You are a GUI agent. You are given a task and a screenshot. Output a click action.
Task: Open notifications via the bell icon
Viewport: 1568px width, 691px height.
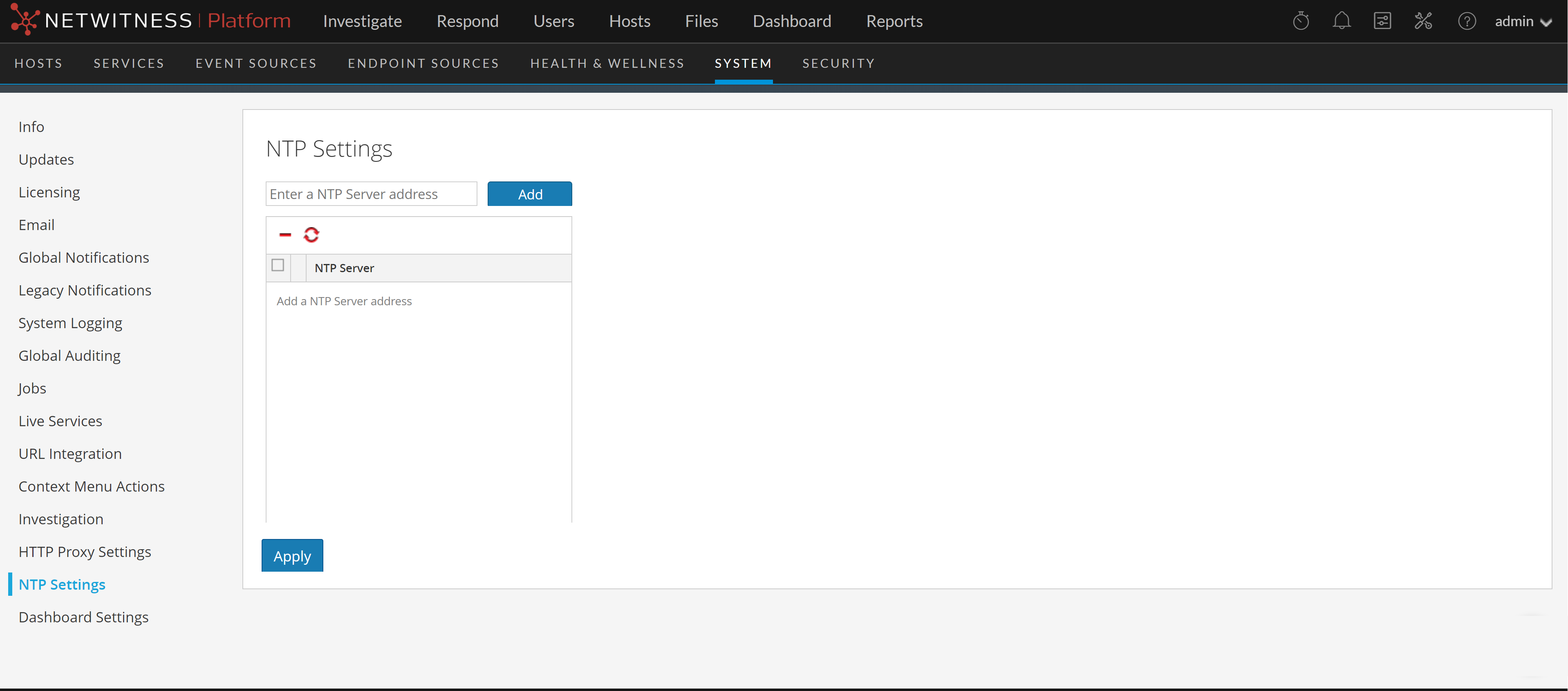point(1342,21)
